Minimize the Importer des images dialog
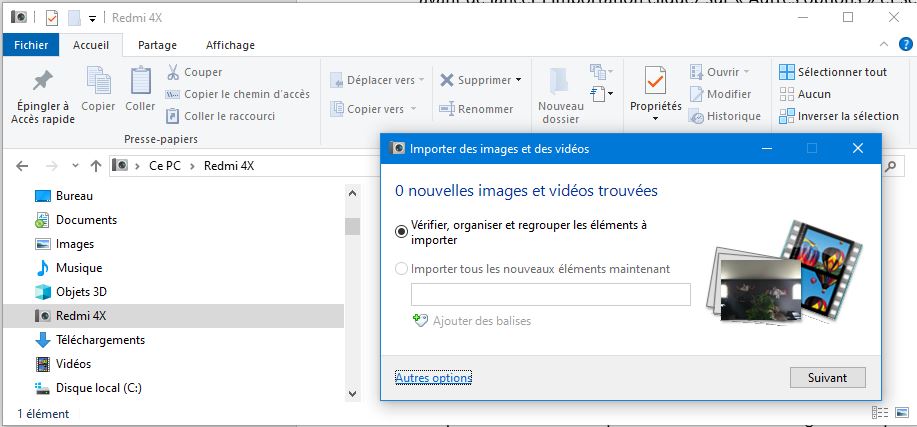The width and height of the screenshot is (917, 427). click(767, 149)
